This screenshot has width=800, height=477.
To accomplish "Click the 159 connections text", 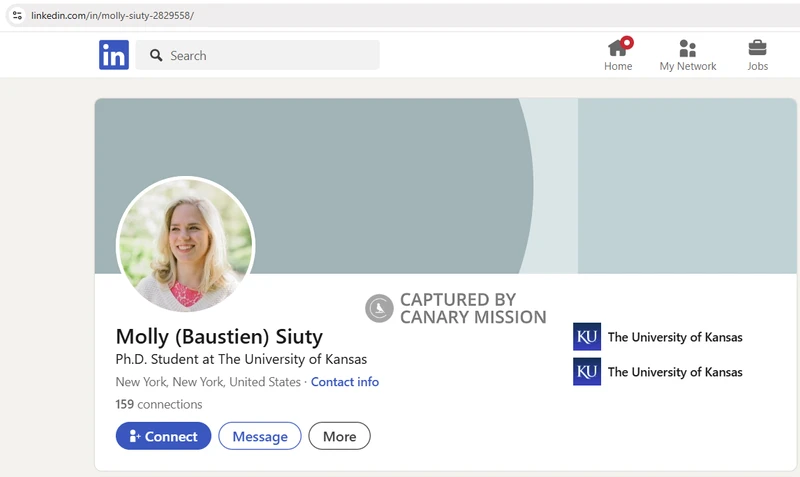I will click(159, 404).
